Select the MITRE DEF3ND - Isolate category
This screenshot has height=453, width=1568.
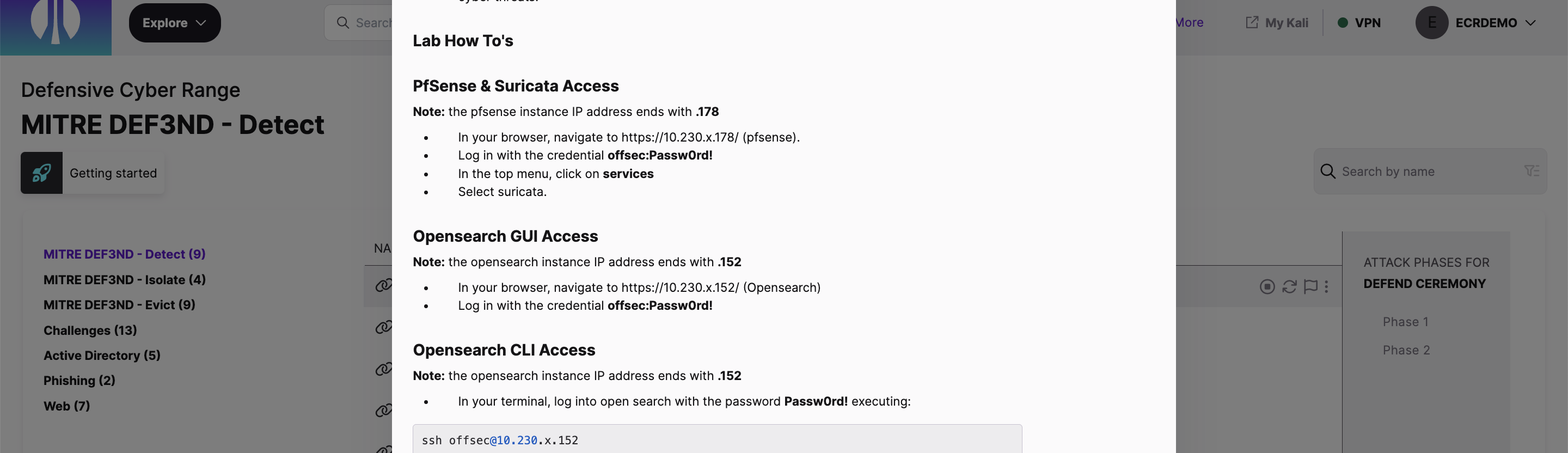[x=124, y=279]
